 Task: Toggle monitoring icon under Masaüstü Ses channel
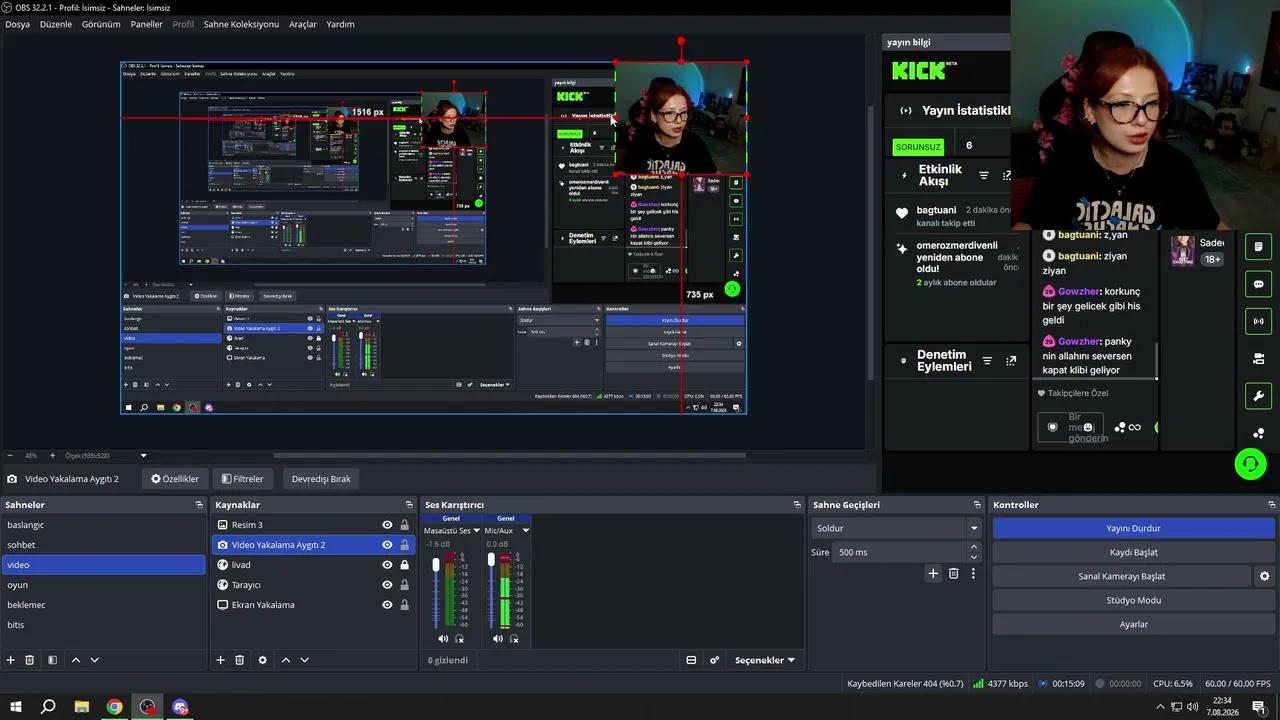(x=459, y=639)
